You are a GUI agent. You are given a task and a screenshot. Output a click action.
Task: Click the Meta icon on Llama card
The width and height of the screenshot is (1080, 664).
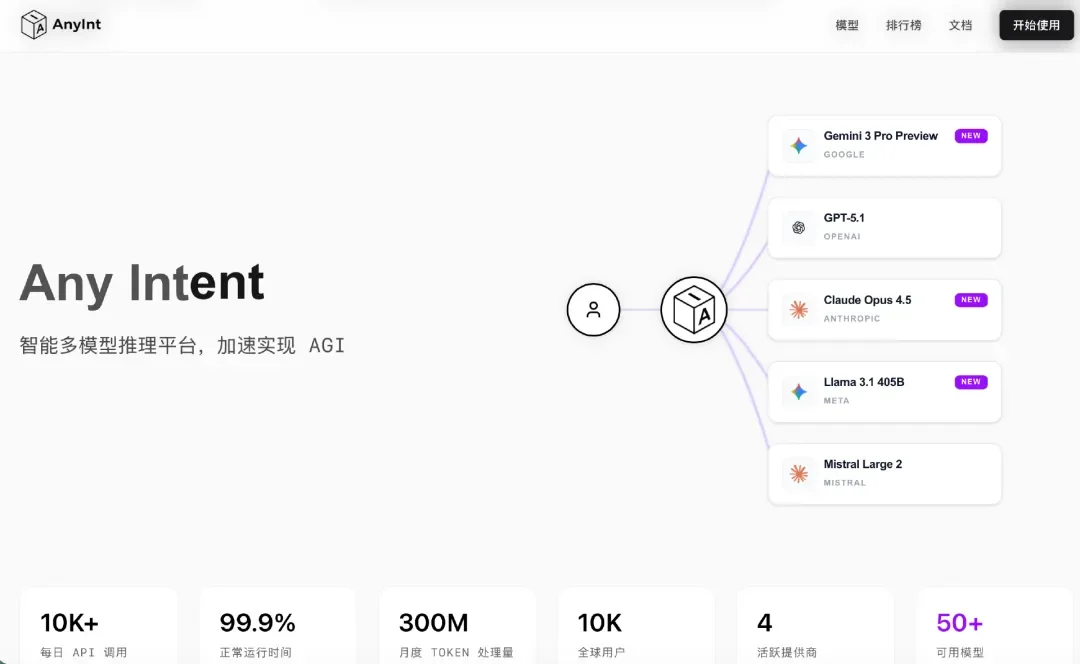click(798, 392)
